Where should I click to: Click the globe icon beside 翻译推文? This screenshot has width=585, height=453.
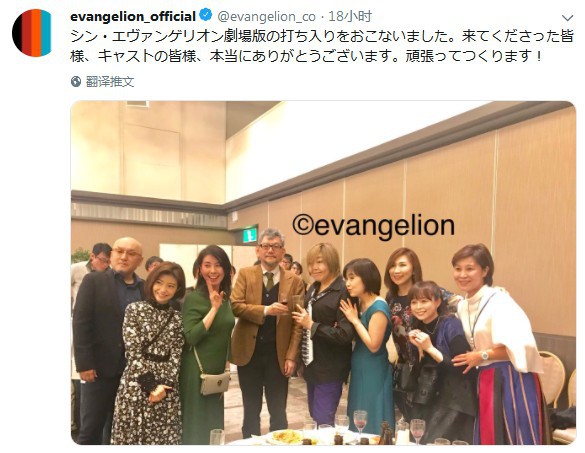(76, 81)
